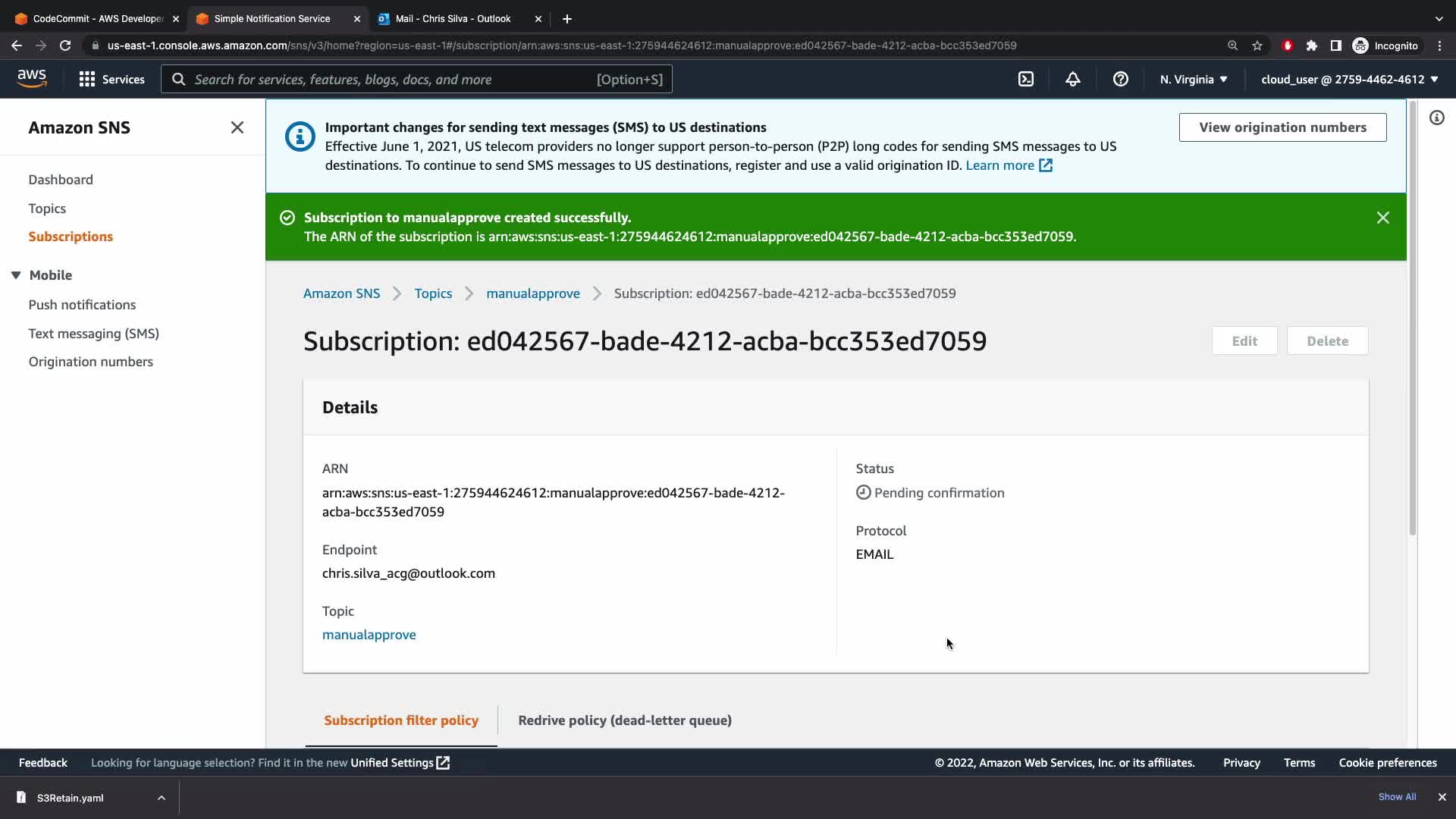Switch to Mail - Chris Silva Outlook tab

point(453,18)
